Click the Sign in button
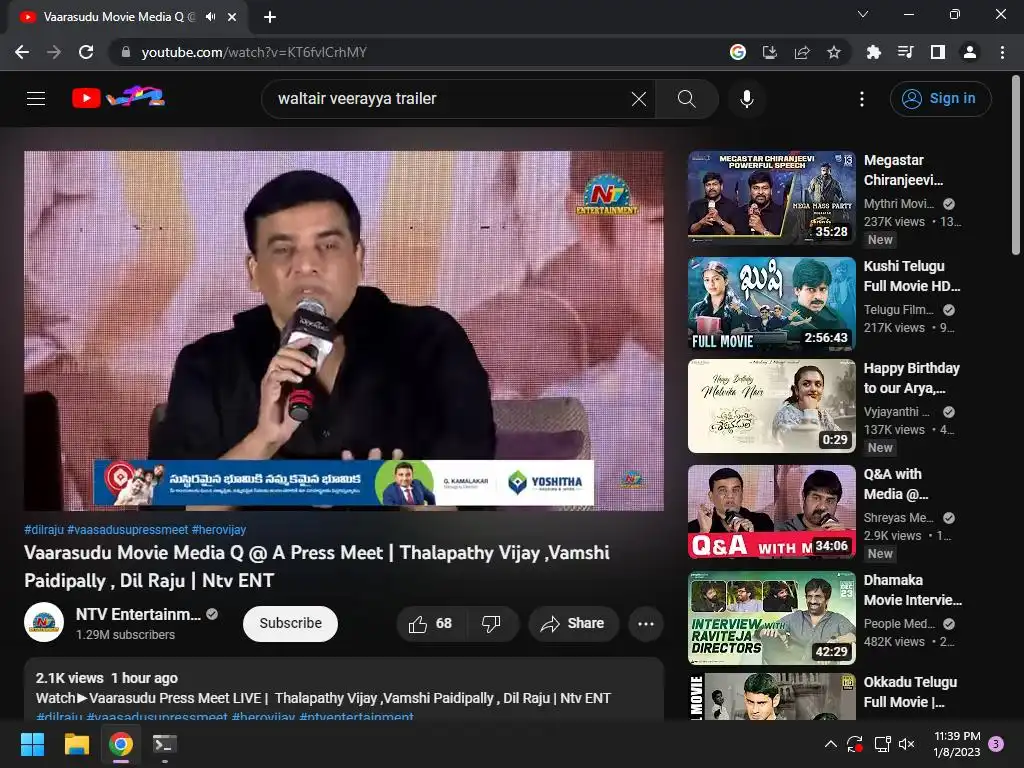 coord(940,99)
